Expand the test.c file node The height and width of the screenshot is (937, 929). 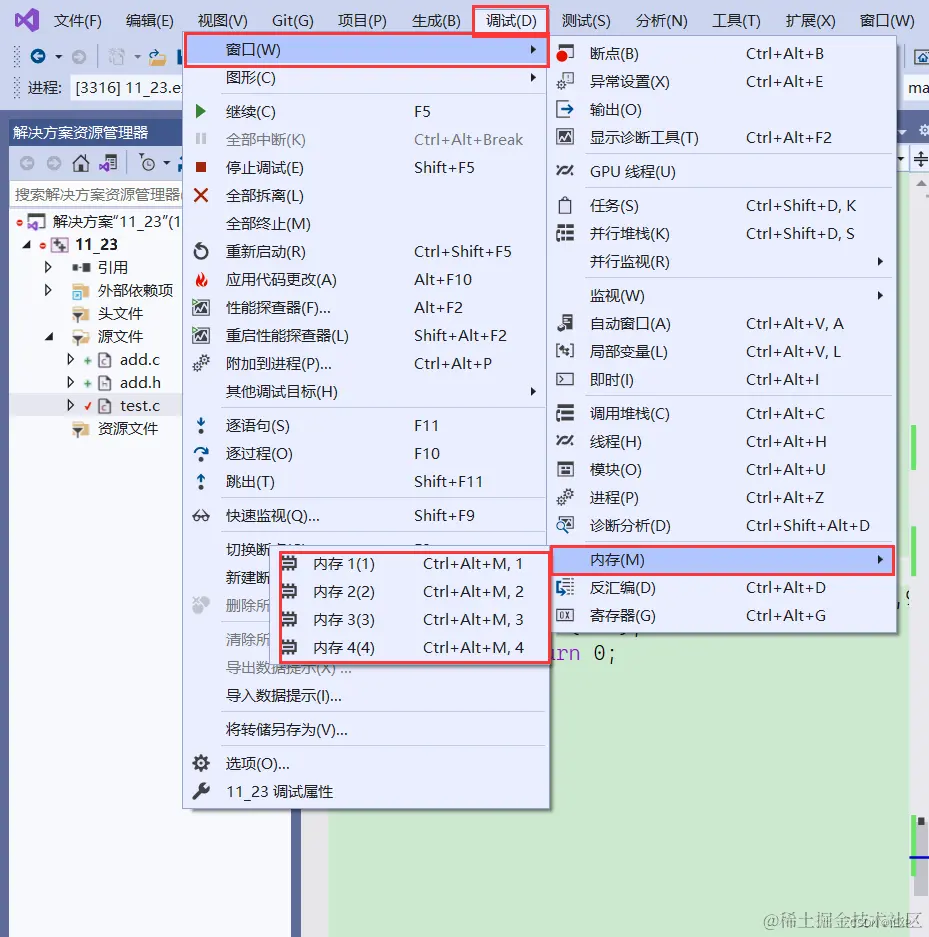[x=70, y=405]
